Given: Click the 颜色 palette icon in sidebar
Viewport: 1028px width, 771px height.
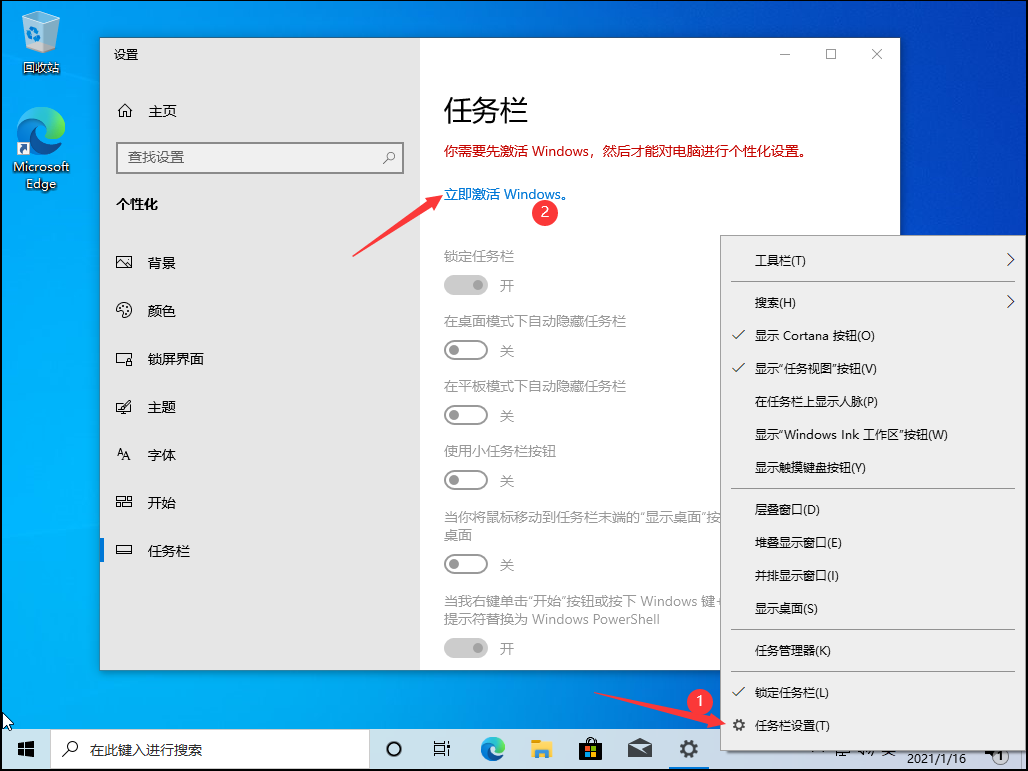Looking at the screenshot, I should [124, 311].
